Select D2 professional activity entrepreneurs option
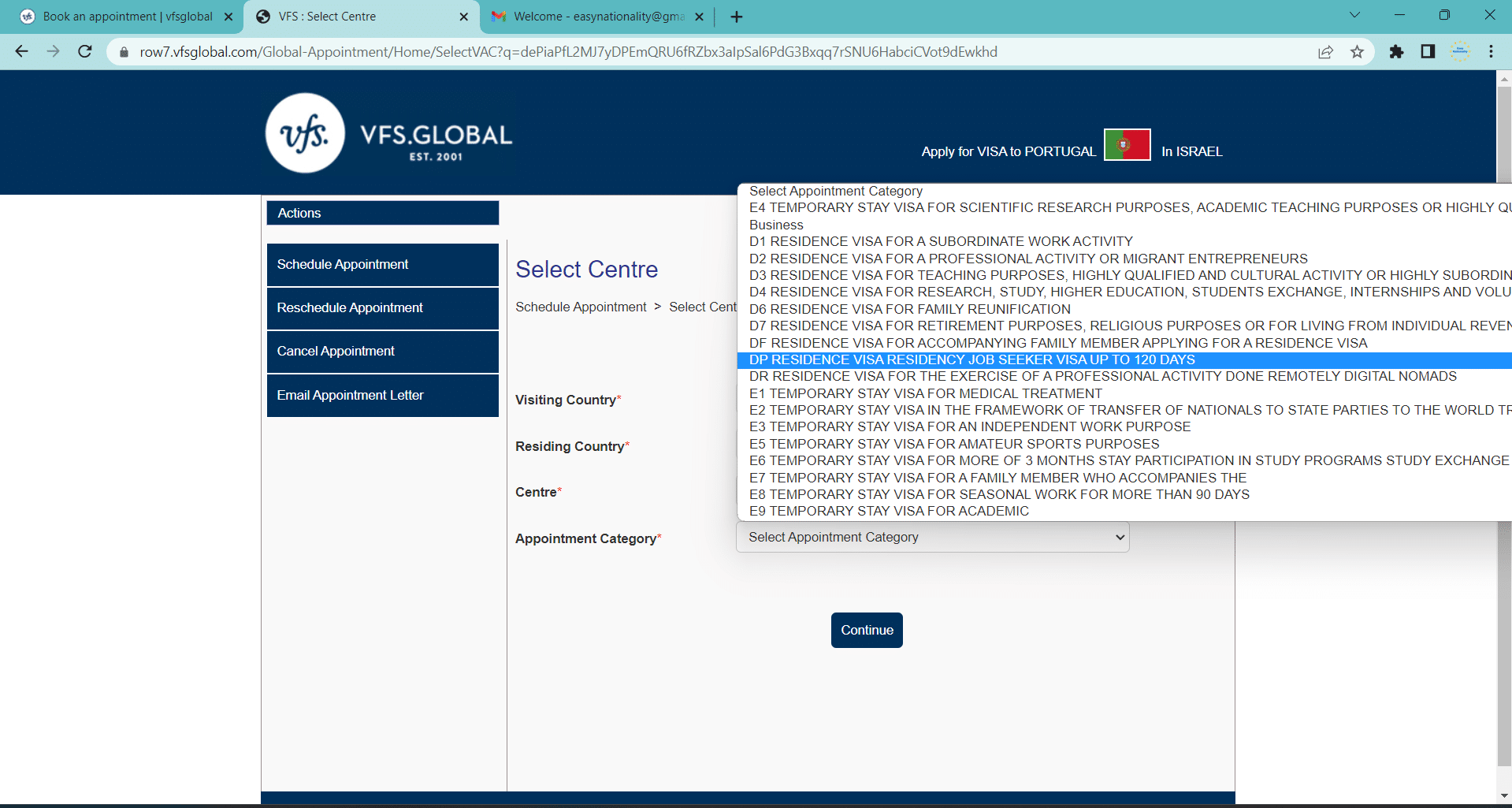1512x808 pixels. (x=1124, y=259)
